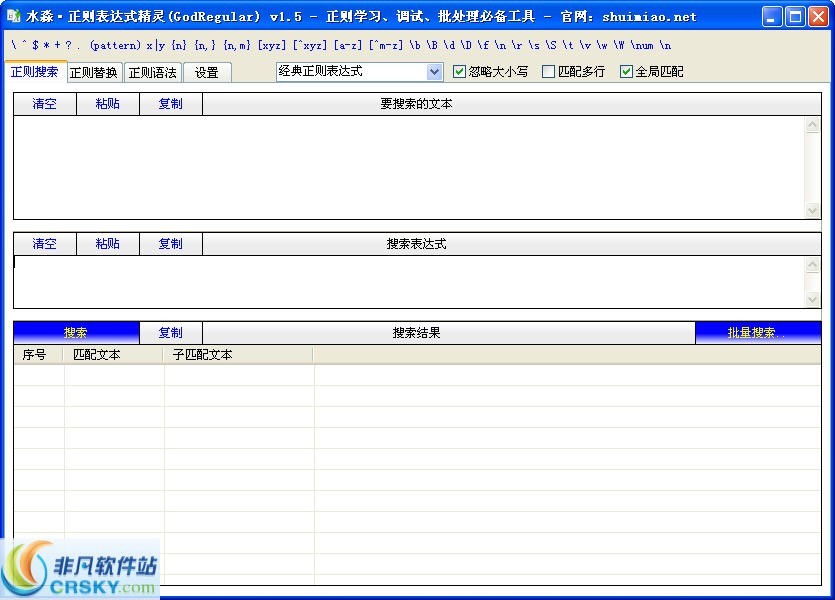Screen dimensions: 835x600
Task: Click the down arrow of the expression scrollbar
Action: pos(812,299)
